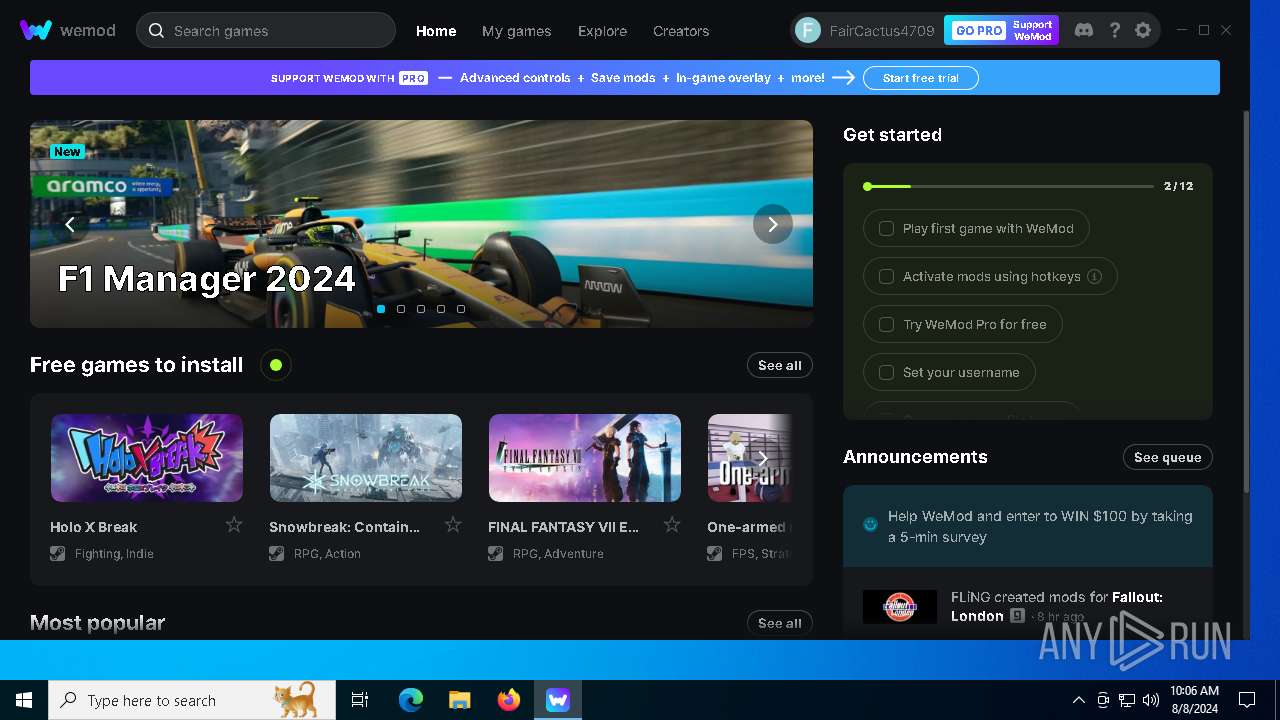Viewport: 1280px width, 720px height.
Task: Open the F1 Manager 2024 banner
Action: (x=421, y=224)
